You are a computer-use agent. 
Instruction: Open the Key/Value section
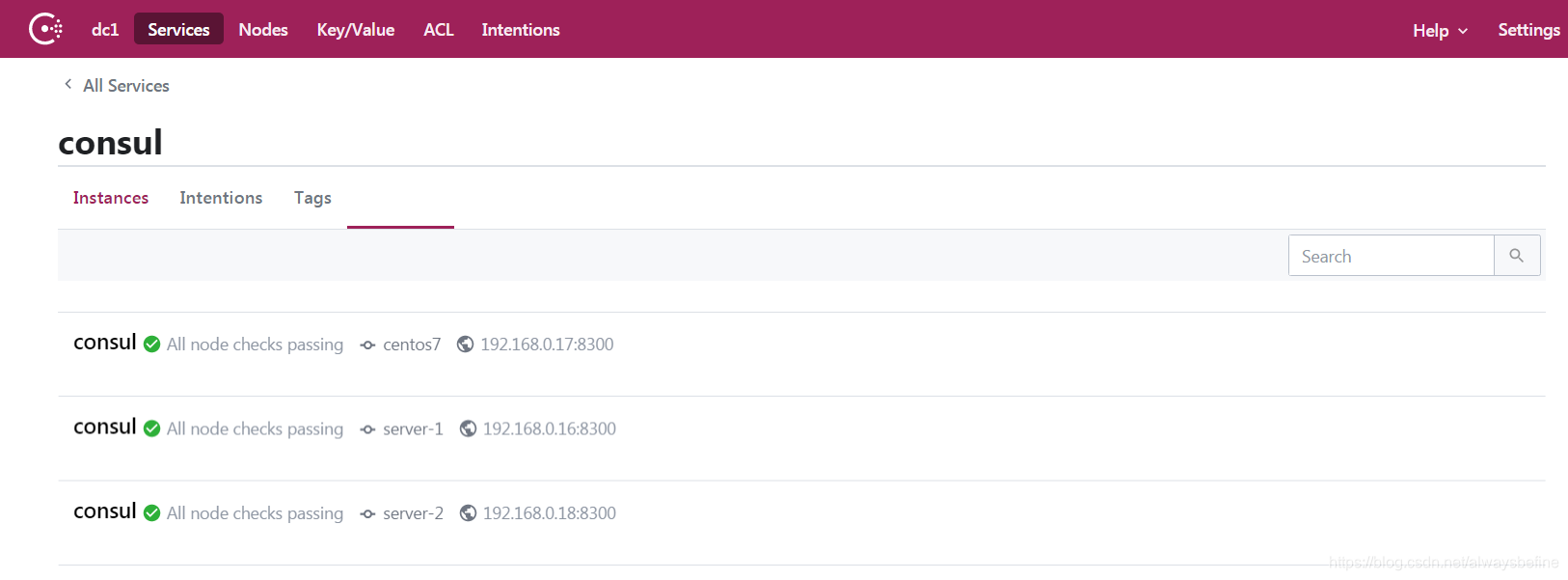pyautogui.click(x=356, y=30)
